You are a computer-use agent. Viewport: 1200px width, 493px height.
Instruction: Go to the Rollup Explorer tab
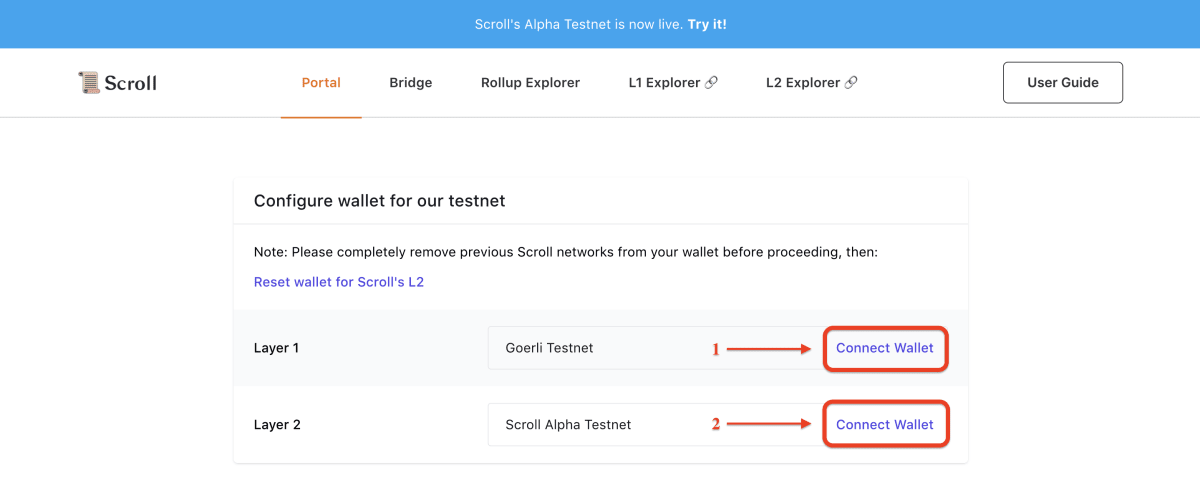[x=530, y=83]
